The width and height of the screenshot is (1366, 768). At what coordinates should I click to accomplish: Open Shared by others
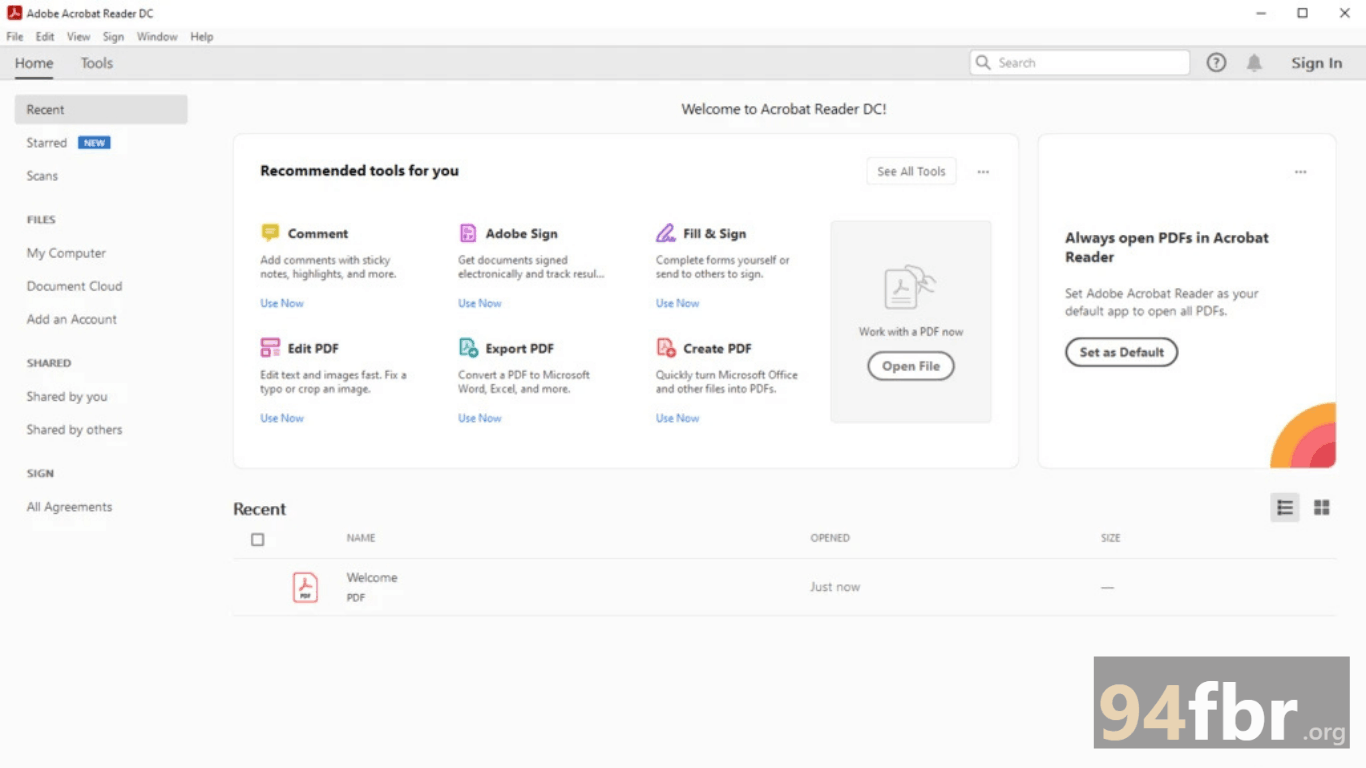click(74, 430)
